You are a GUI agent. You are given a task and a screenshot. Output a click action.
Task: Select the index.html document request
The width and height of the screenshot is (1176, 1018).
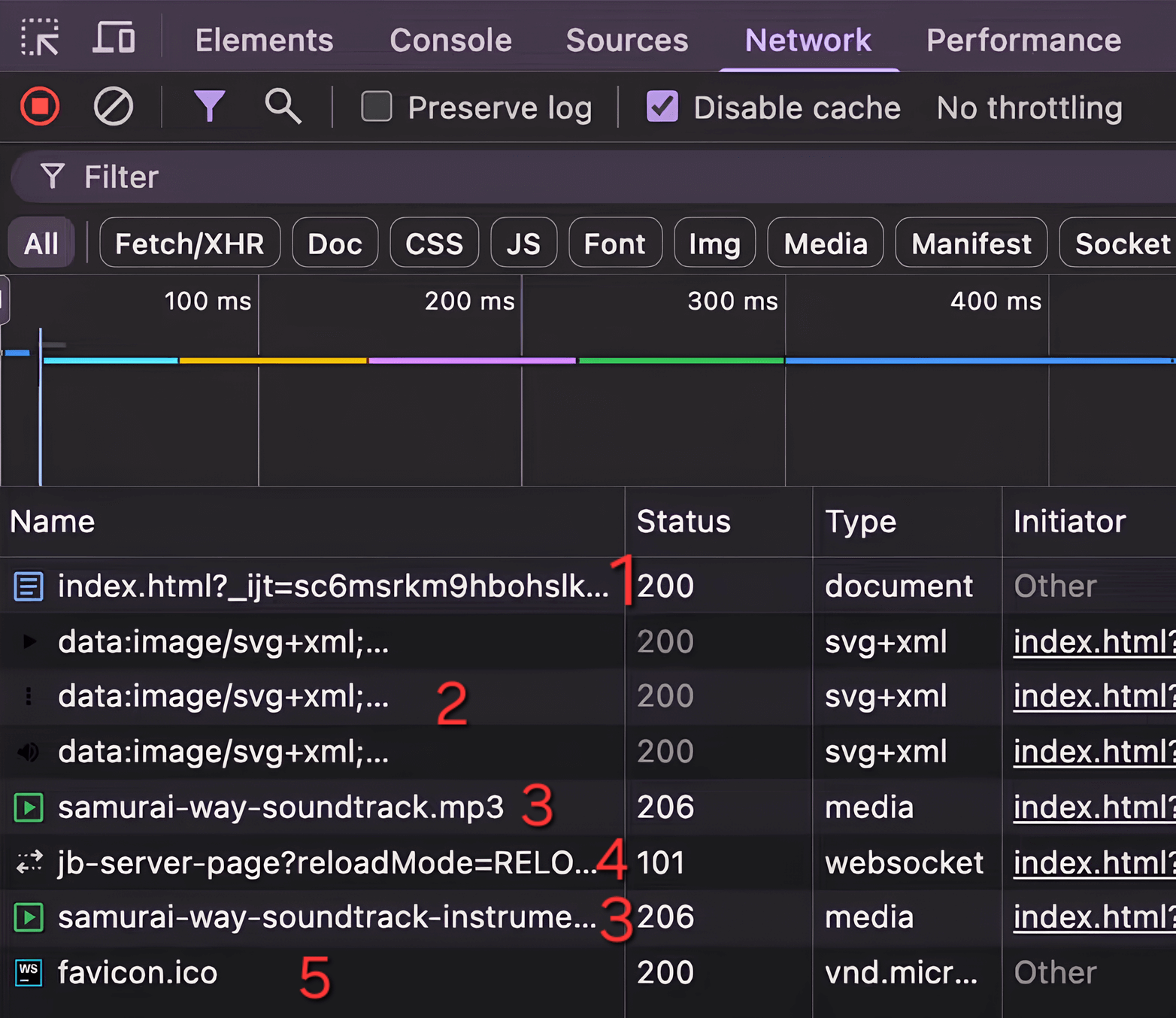[x=332, y=586]
